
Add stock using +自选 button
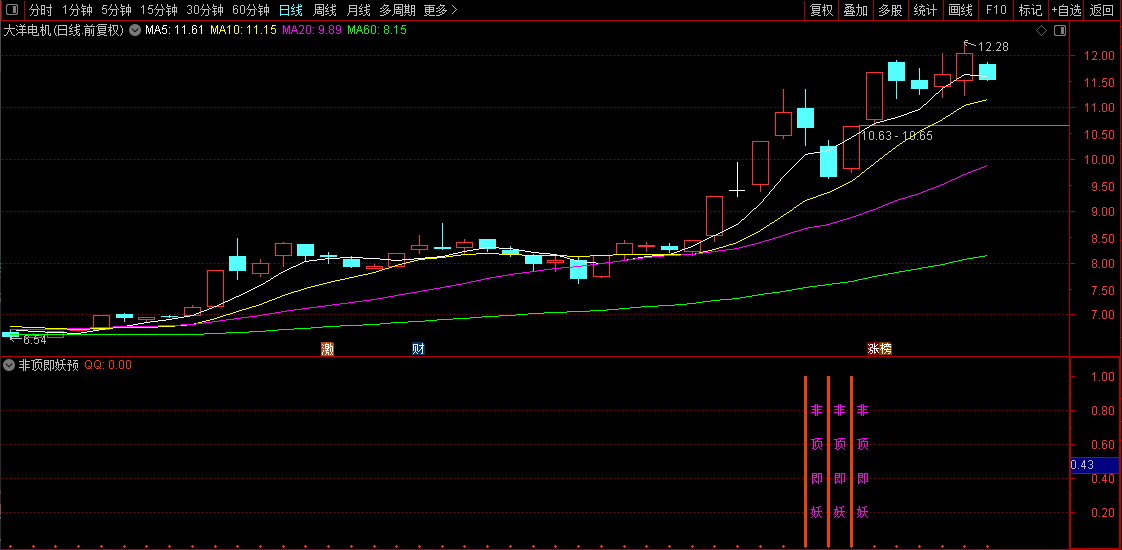(1066, 10)
